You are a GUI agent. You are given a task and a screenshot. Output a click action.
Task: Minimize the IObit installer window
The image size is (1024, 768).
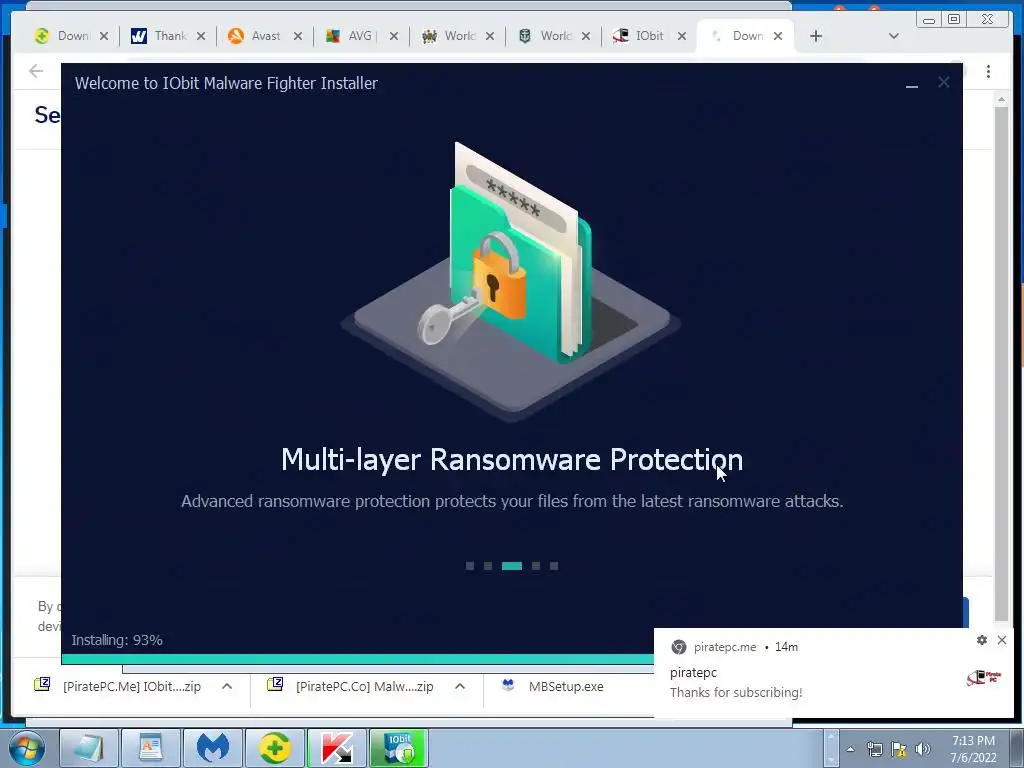912,84
